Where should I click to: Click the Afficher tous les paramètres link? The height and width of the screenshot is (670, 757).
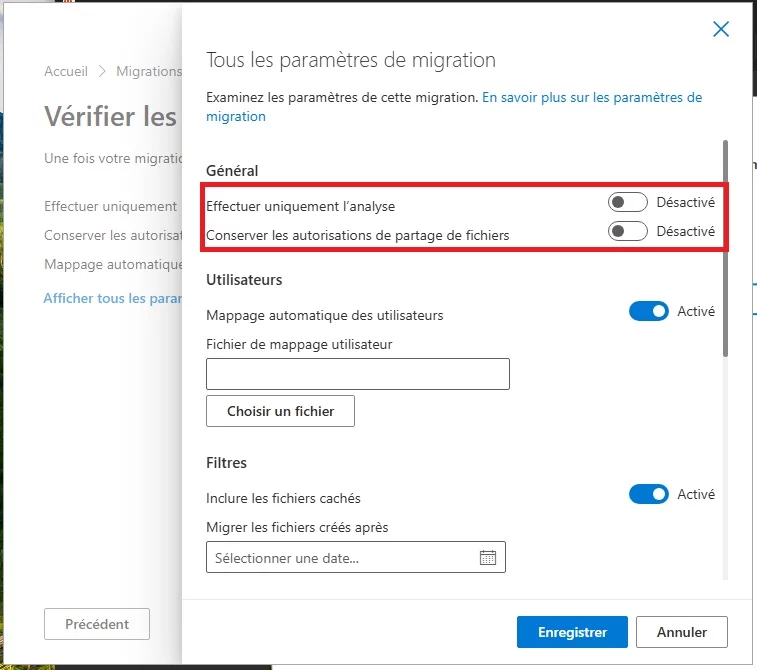coord(112,298)
